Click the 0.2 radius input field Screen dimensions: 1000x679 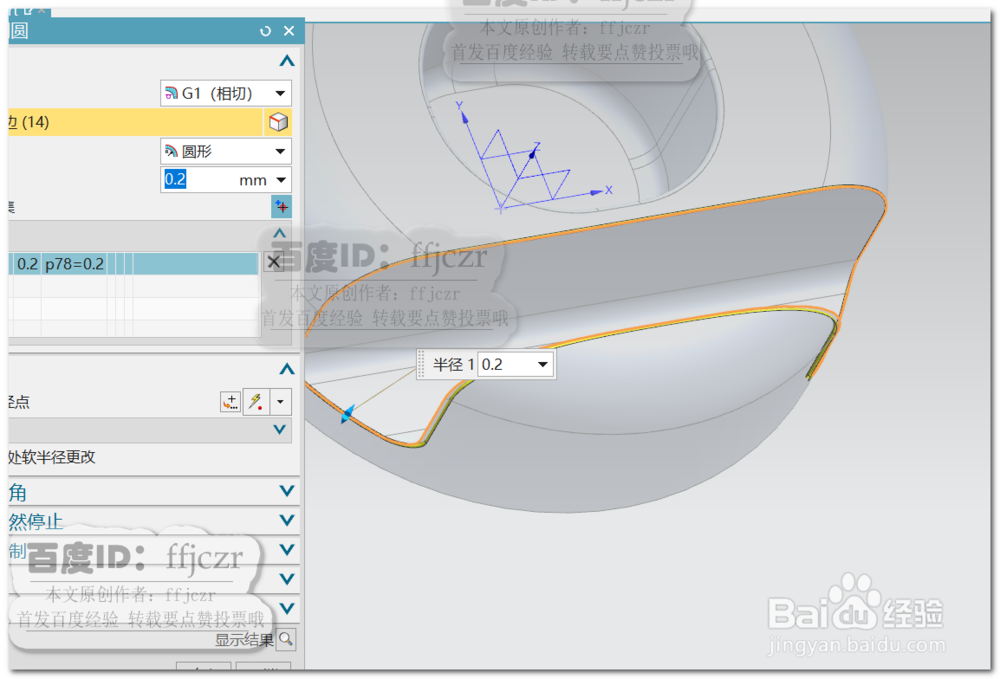[199, 180]
